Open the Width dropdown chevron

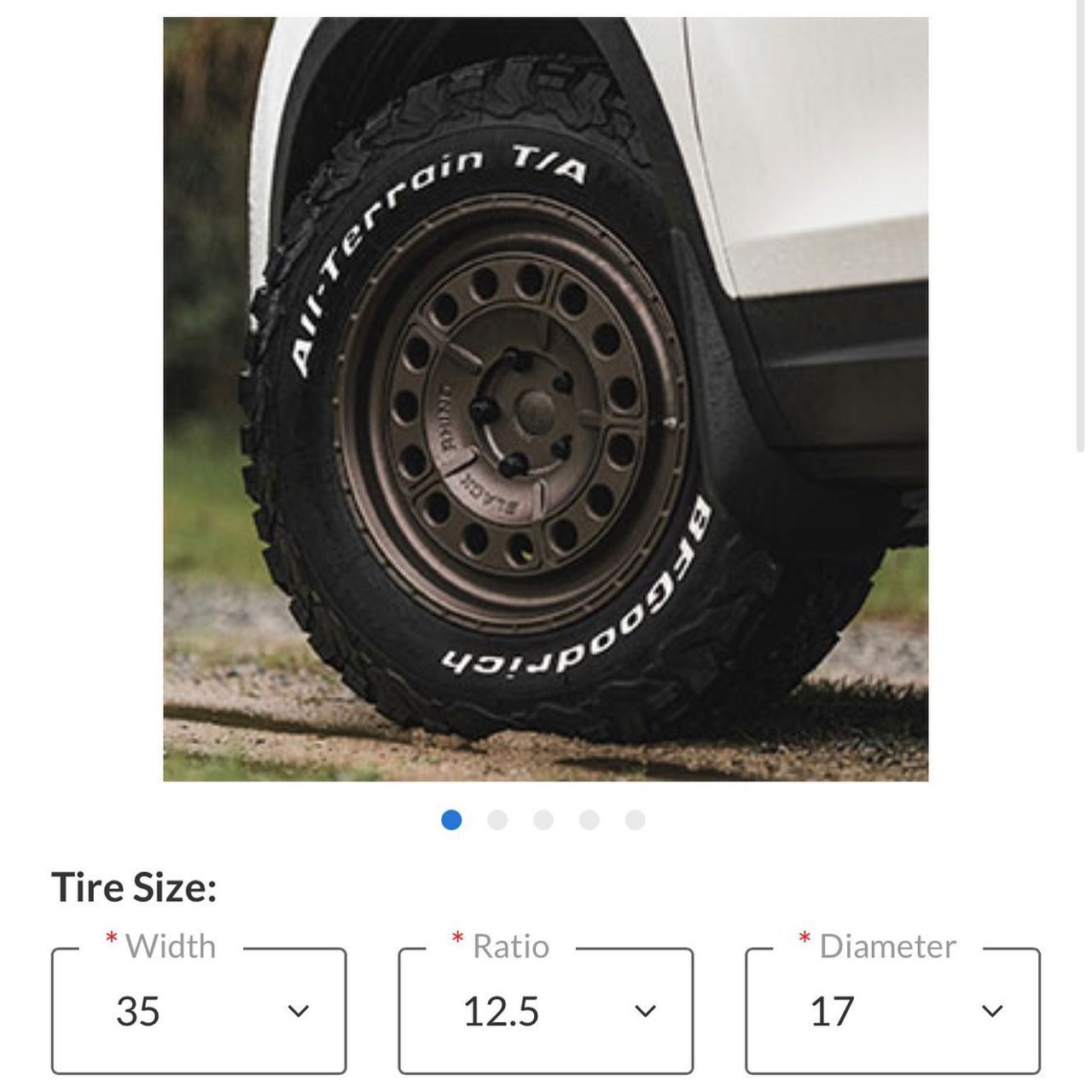click(298, 1011)
